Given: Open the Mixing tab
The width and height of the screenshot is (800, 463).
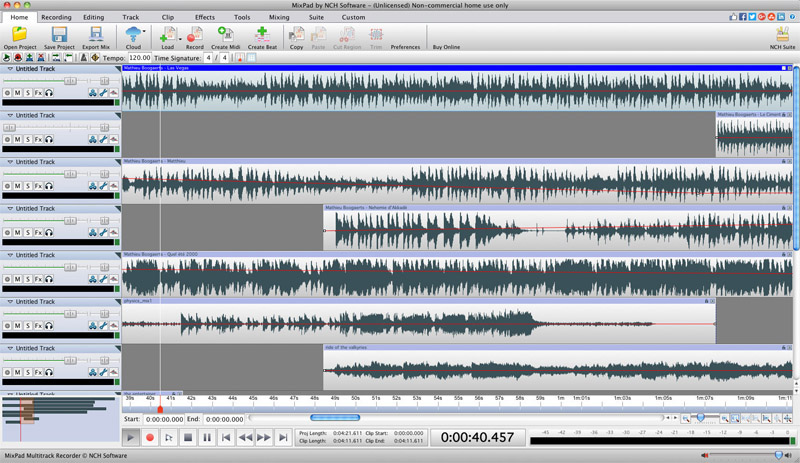Looking at the screenshot, I should pos(279,17).
